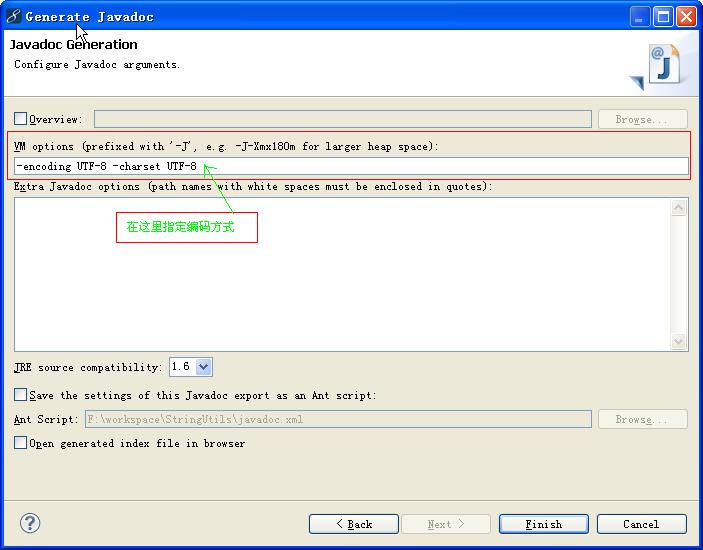Maximize the Generate Javadoc window
Viewport: 703px width, 550px height.
(663, 17)
